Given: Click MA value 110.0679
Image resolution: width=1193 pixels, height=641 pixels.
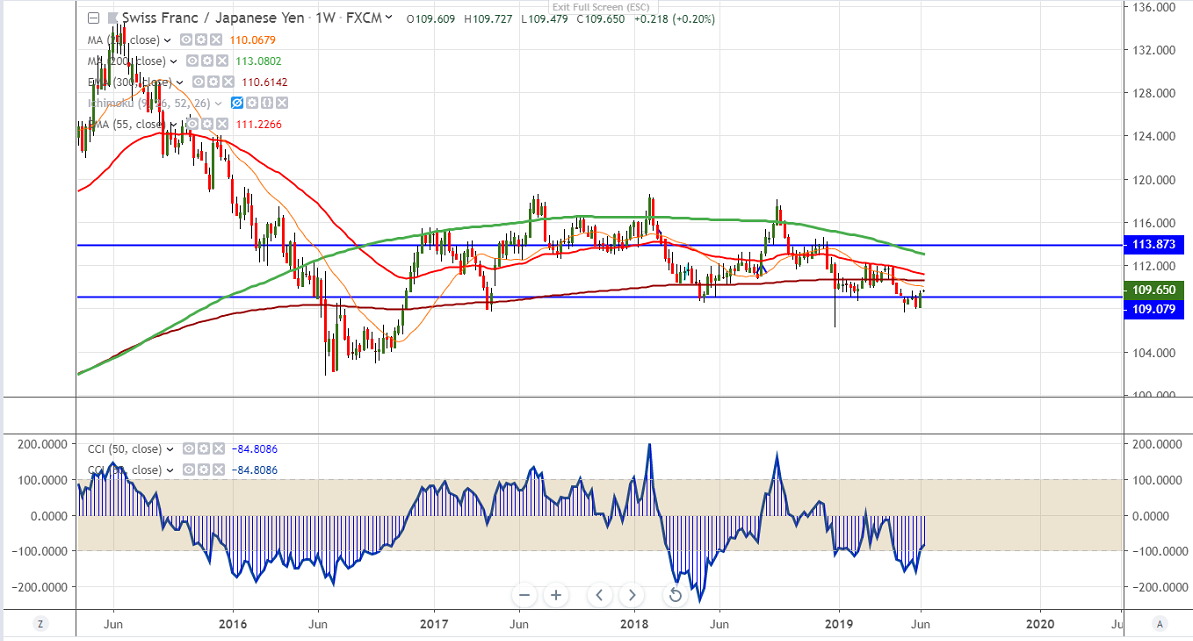Looking at the screenshot, I should click(253, 40).
